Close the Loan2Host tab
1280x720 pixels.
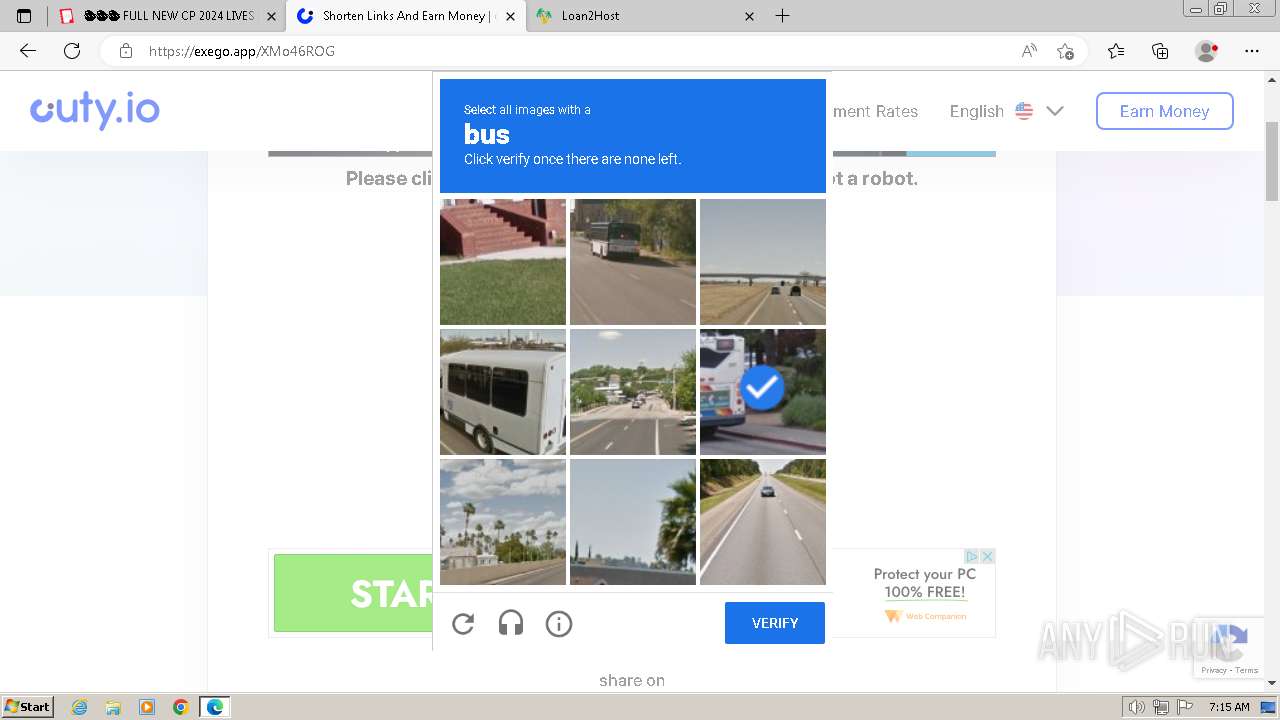[x=750, y=16]
